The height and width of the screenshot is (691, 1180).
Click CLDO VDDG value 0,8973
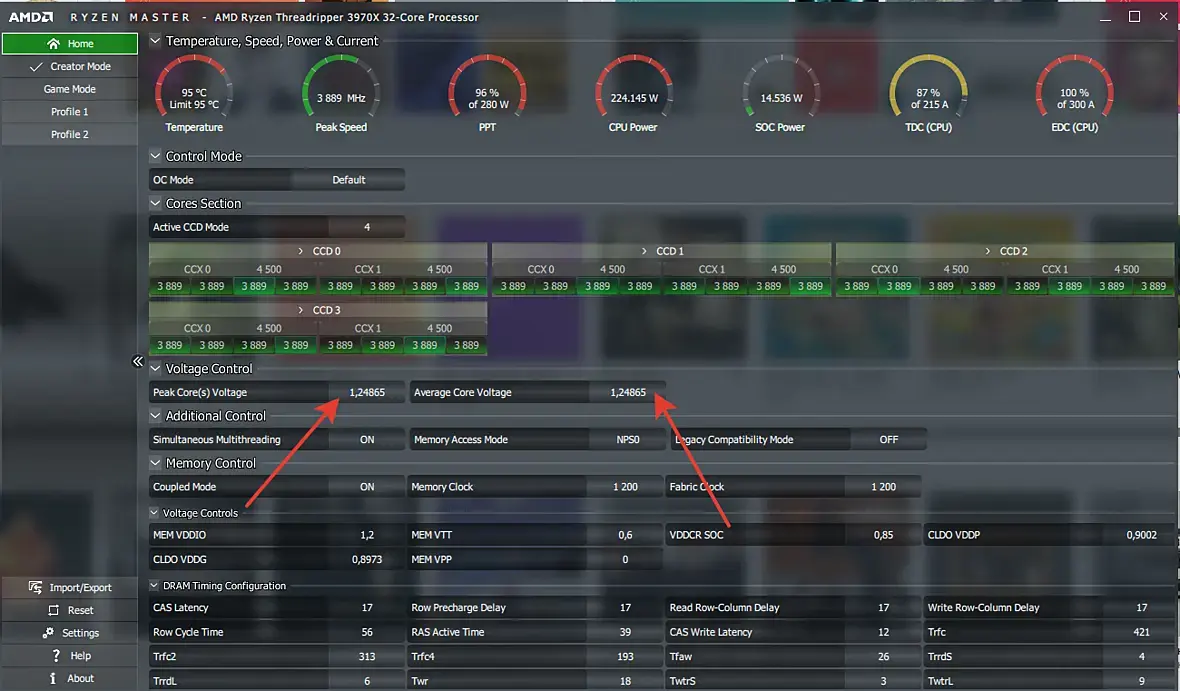366,559
